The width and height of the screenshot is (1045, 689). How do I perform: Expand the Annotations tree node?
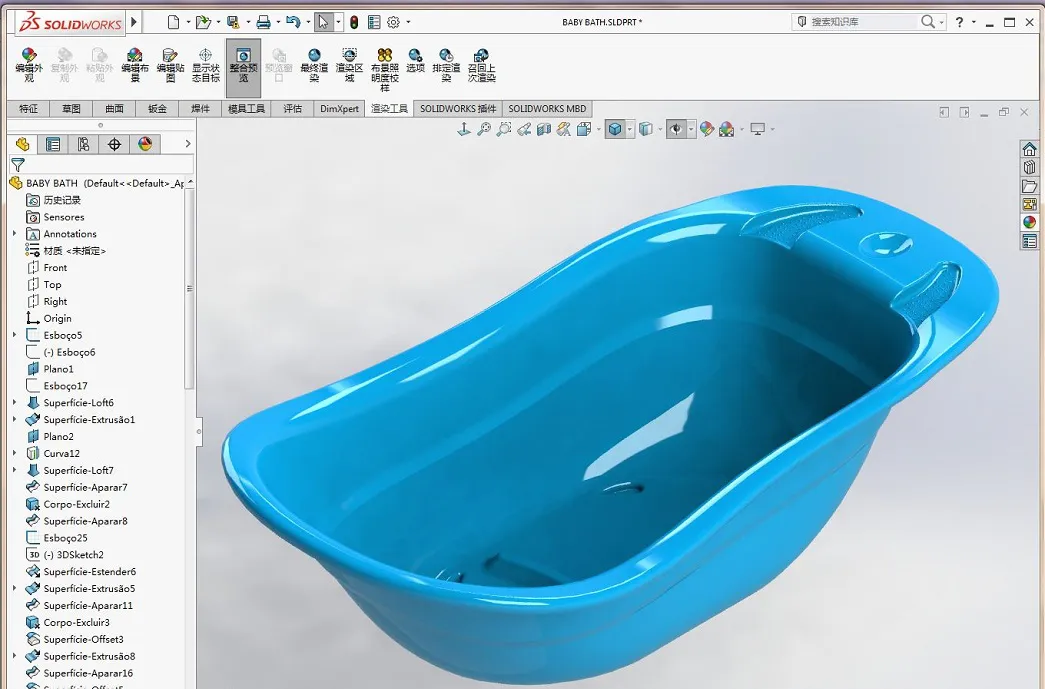tap(15, 233)
